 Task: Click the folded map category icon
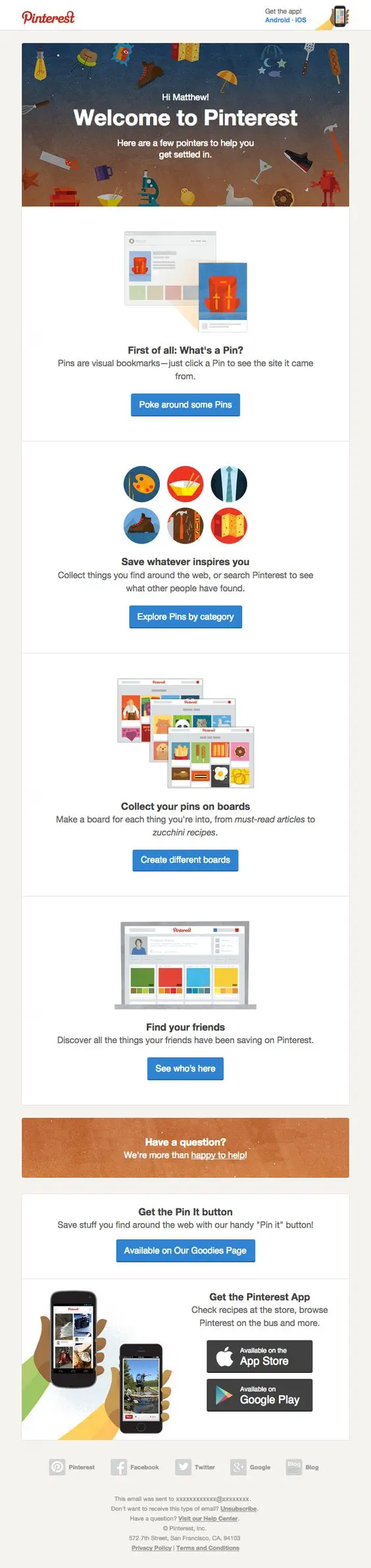[229, 526]
